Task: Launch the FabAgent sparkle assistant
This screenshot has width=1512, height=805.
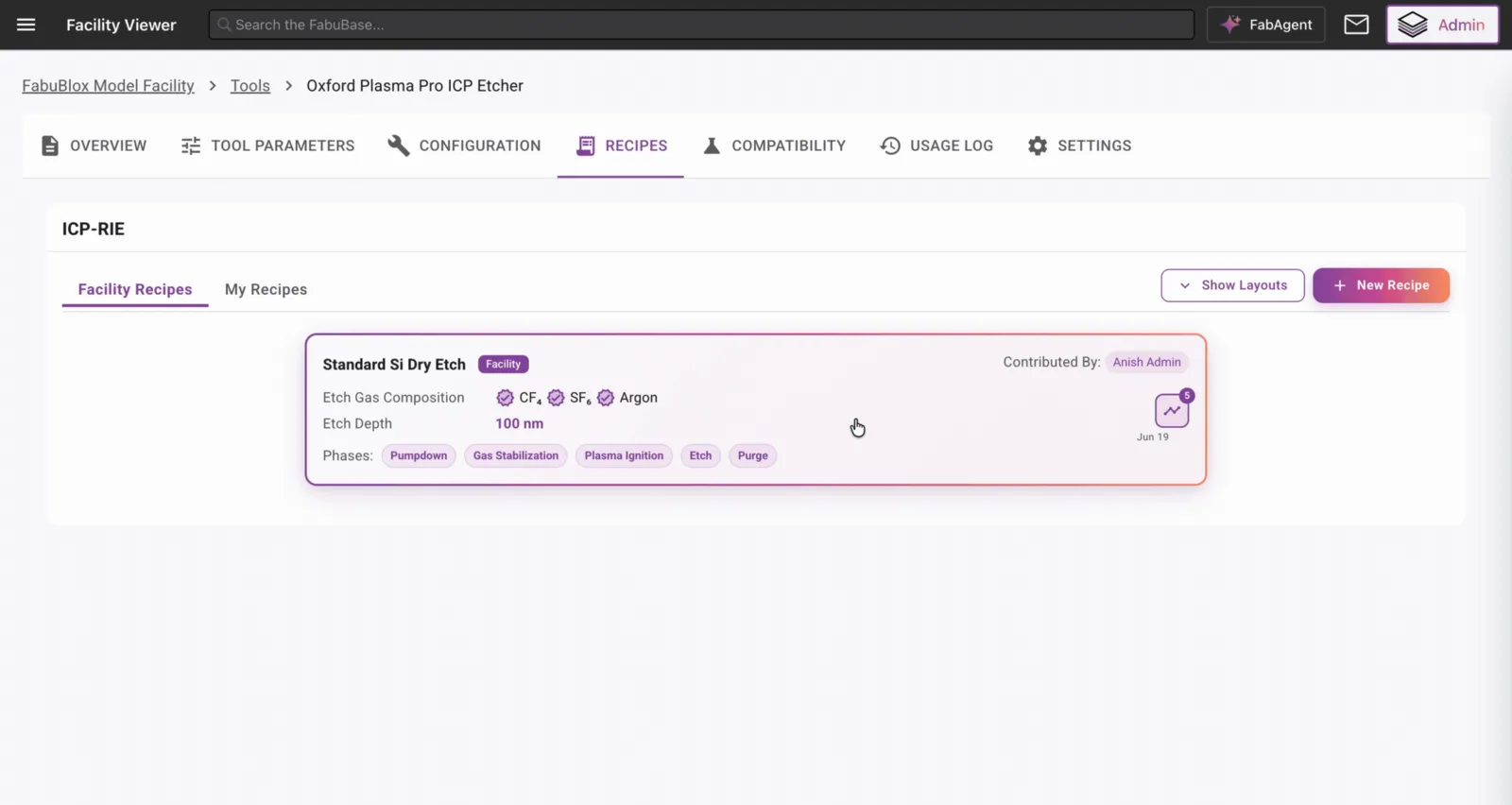Action: [1265, 25]
